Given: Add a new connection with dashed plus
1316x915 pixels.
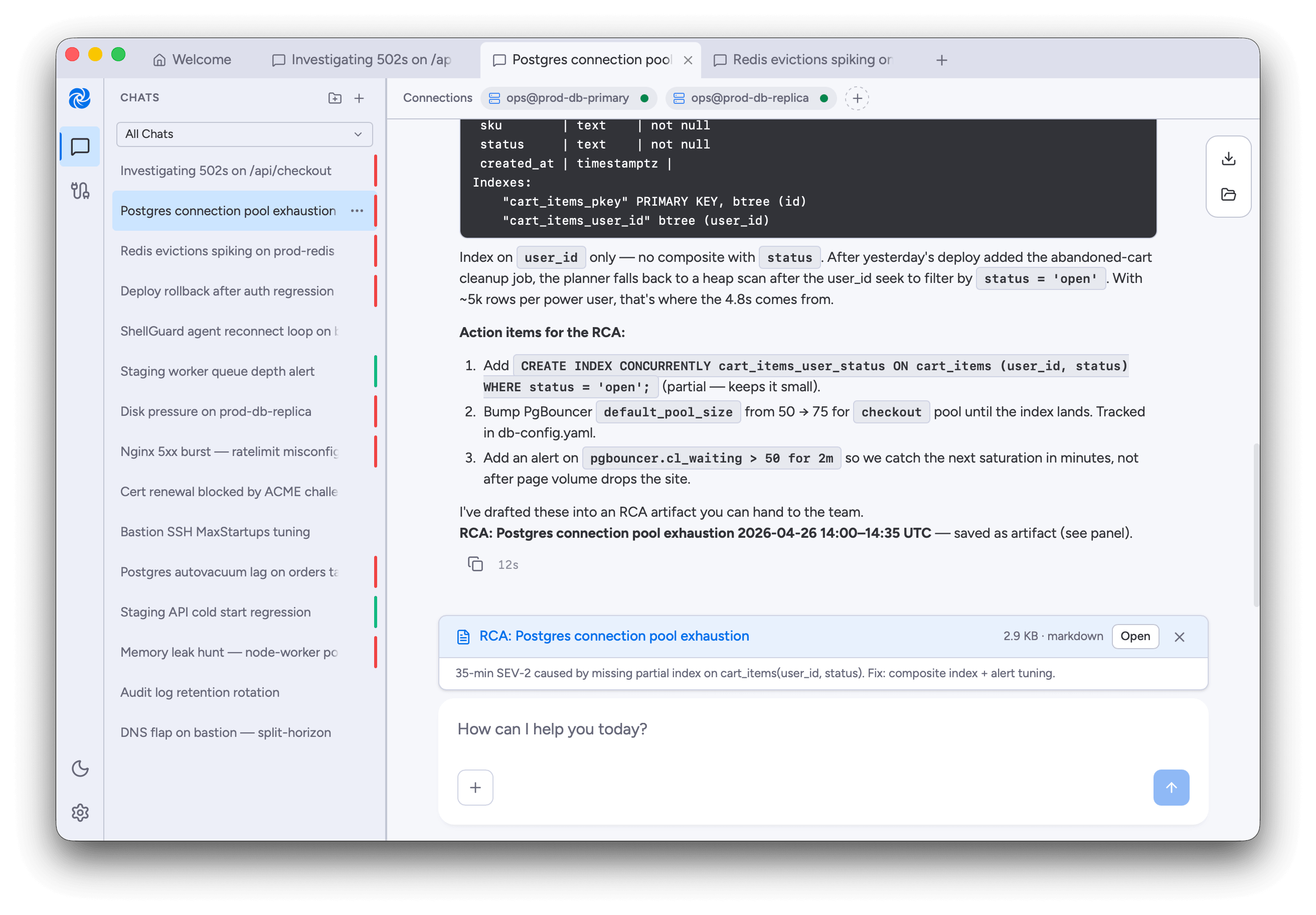Looking at the screenshot, I should [857, 98].
